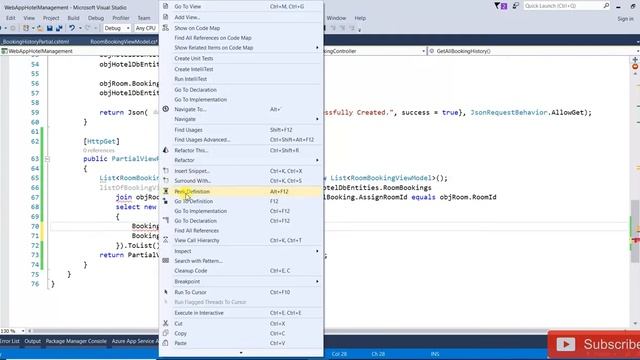Open the Debug configuration dropdown
The image size is (640, 360).
(117, 28)
